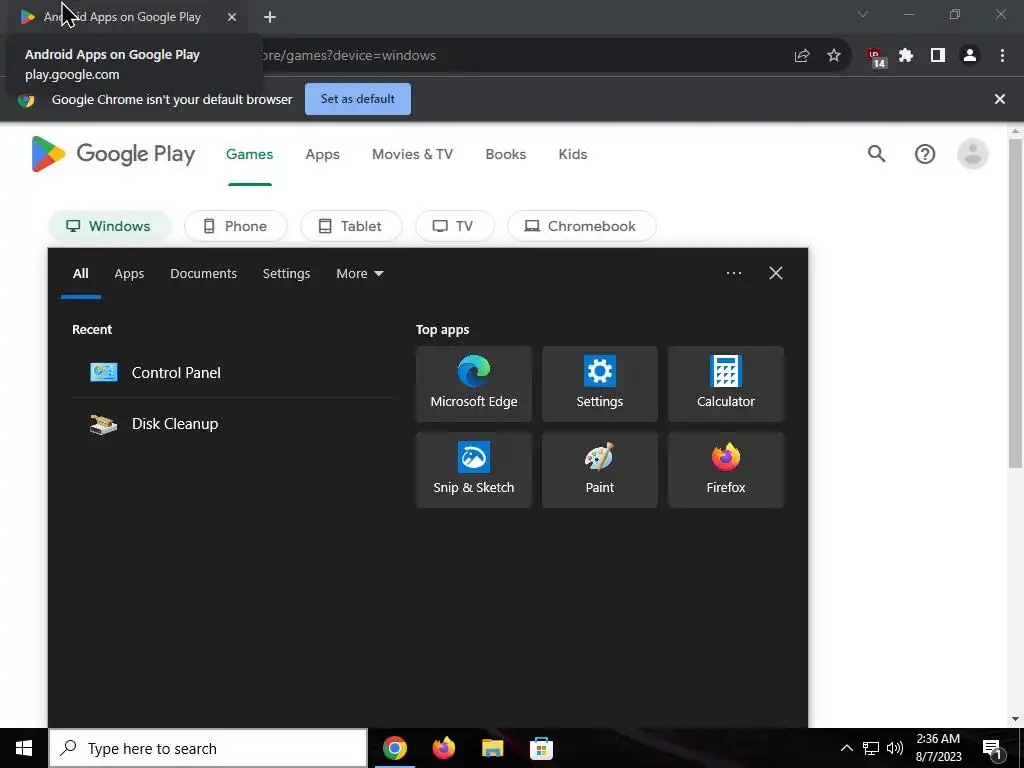Click the taskbar search box
The width and height of the screenshot is (1024, 768).
[x=208, y=748]
